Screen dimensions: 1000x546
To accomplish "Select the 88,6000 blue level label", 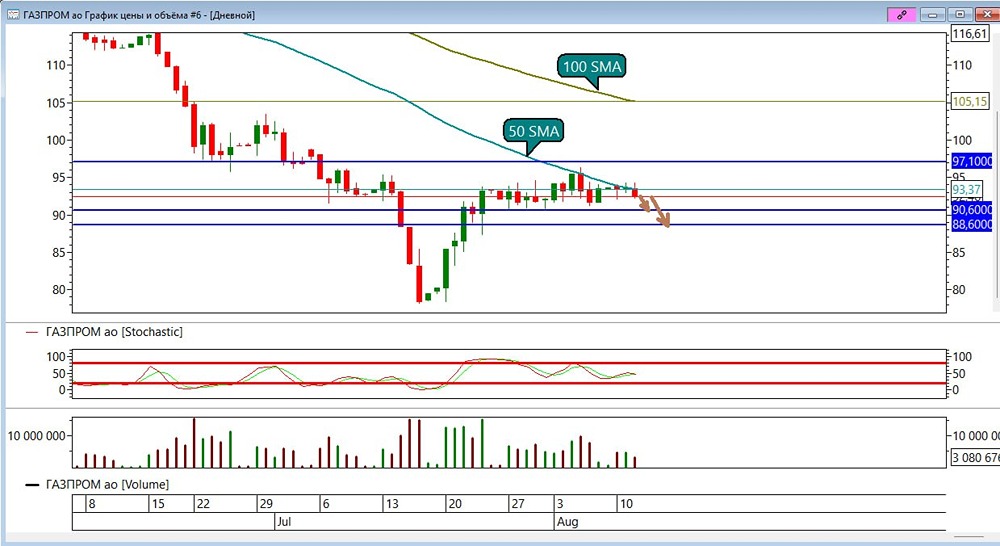I will tap(972, 225).
